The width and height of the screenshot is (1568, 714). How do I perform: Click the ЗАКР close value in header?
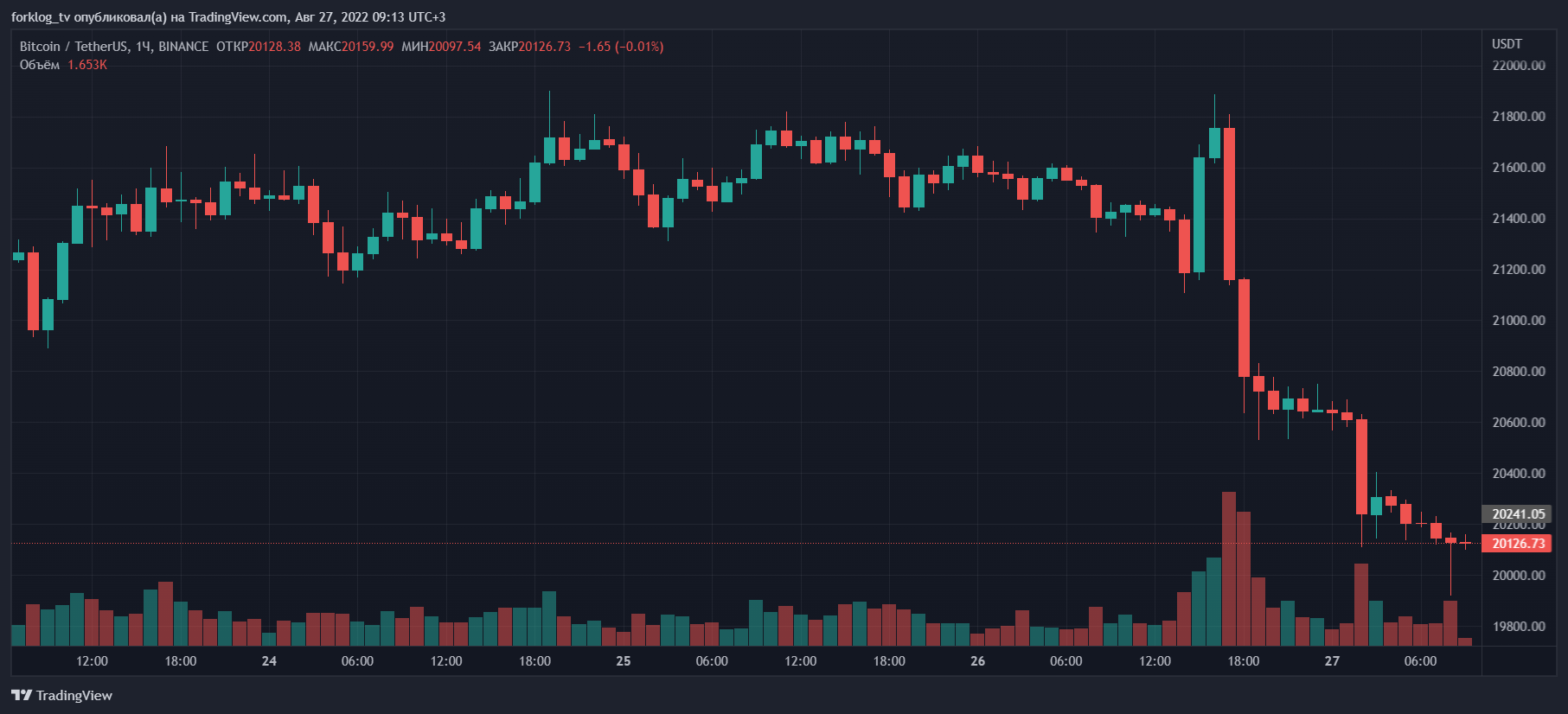[x=545, y=47]
